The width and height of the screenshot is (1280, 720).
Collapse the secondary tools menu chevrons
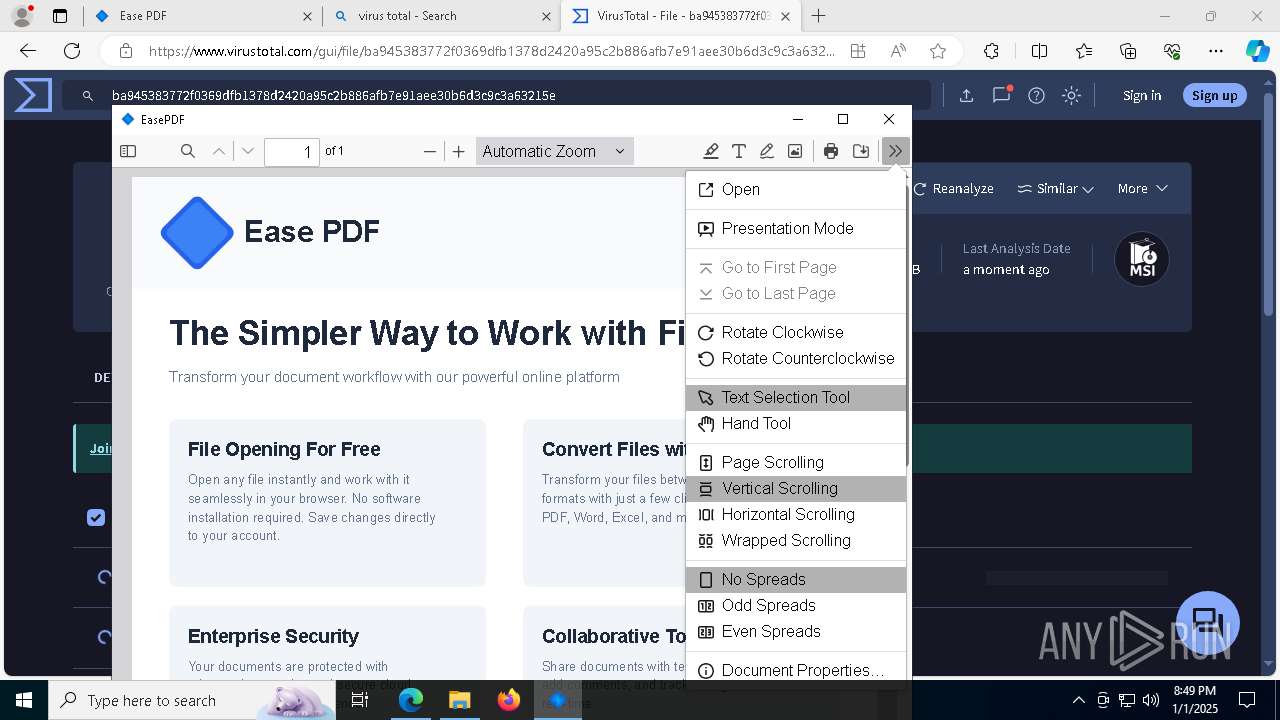(x=895, y=151)
